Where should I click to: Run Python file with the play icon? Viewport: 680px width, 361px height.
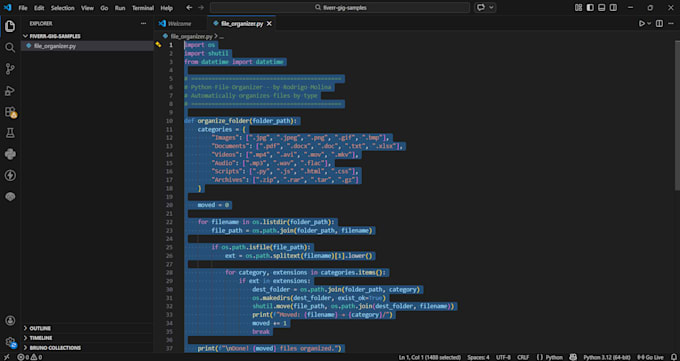click(x=642, y=23)
